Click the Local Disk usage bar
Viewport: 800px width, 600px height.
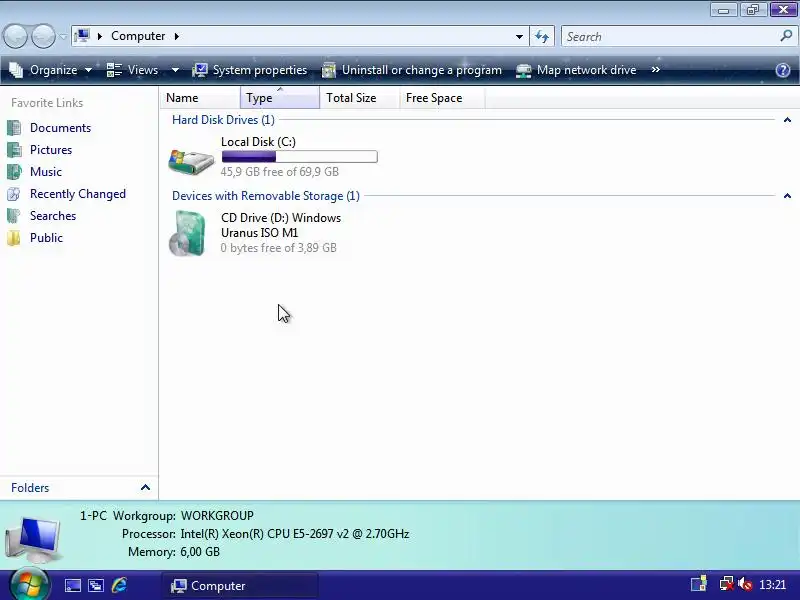coord(299,157)
